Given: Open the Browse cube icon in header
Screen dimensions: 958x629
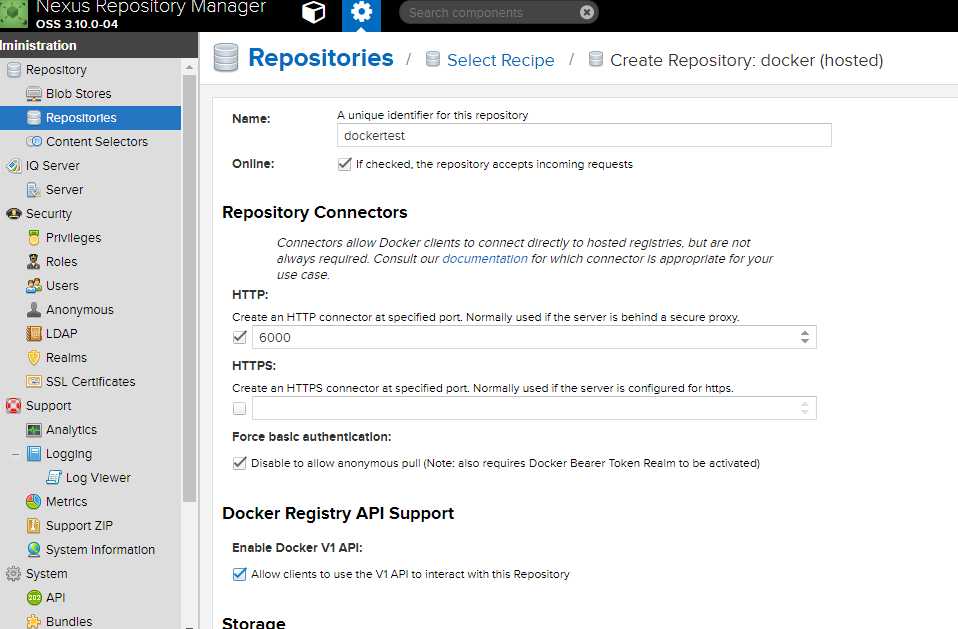Looking at the screenshot, I should point(313,13).
